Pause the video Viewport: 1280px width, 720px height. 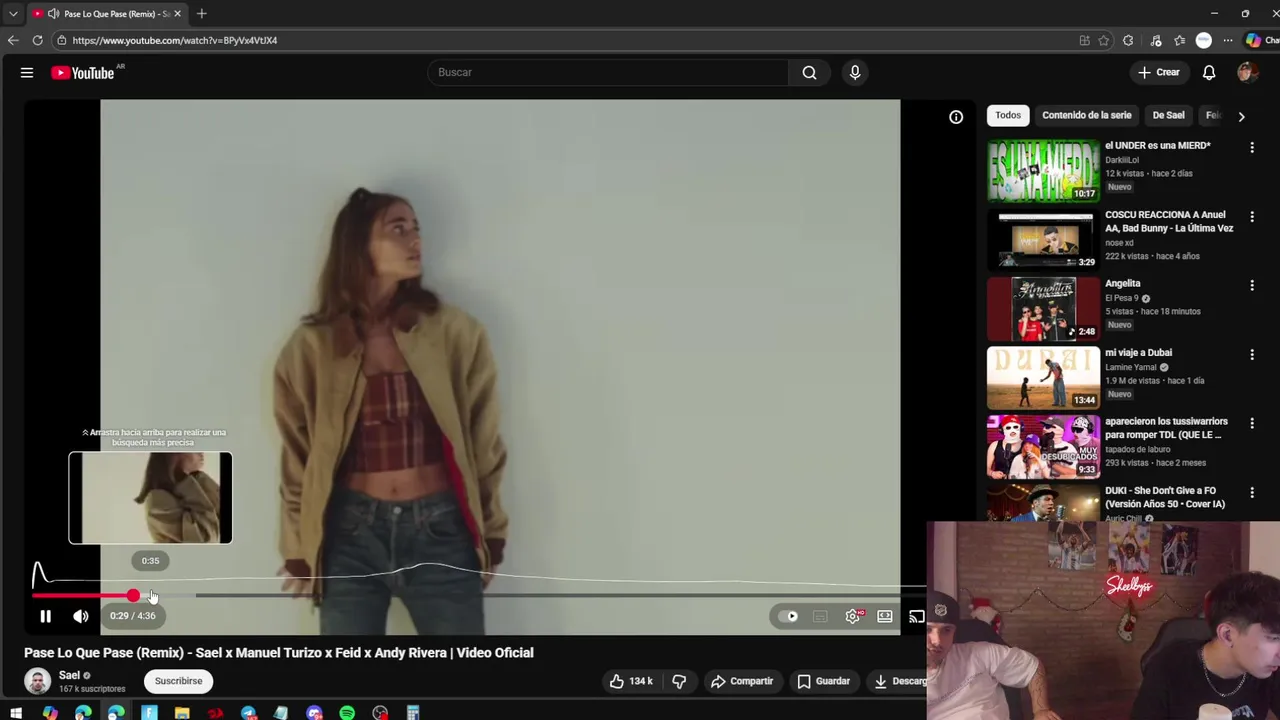pyautogui.click(x=45, y=616)
